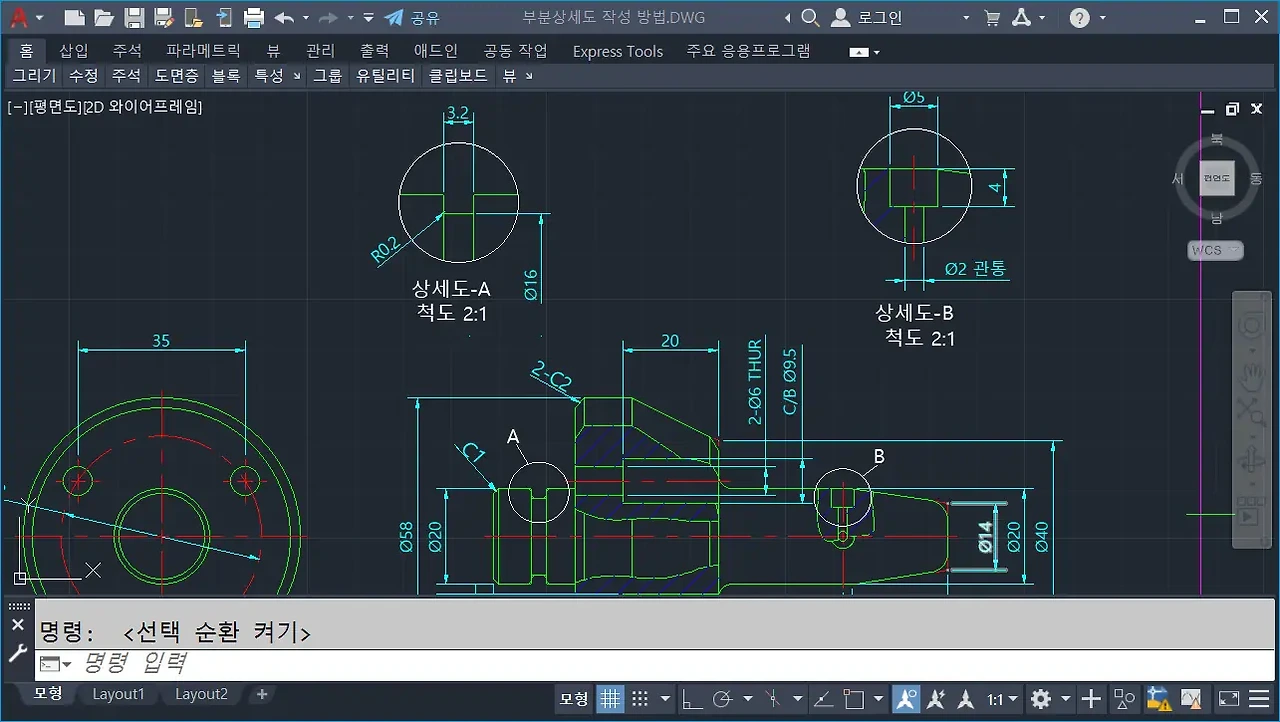Click the 명령 입력 command line field
Image resolution: width=1280 pixels, height=722 pixels.
(x=655, y=663)
